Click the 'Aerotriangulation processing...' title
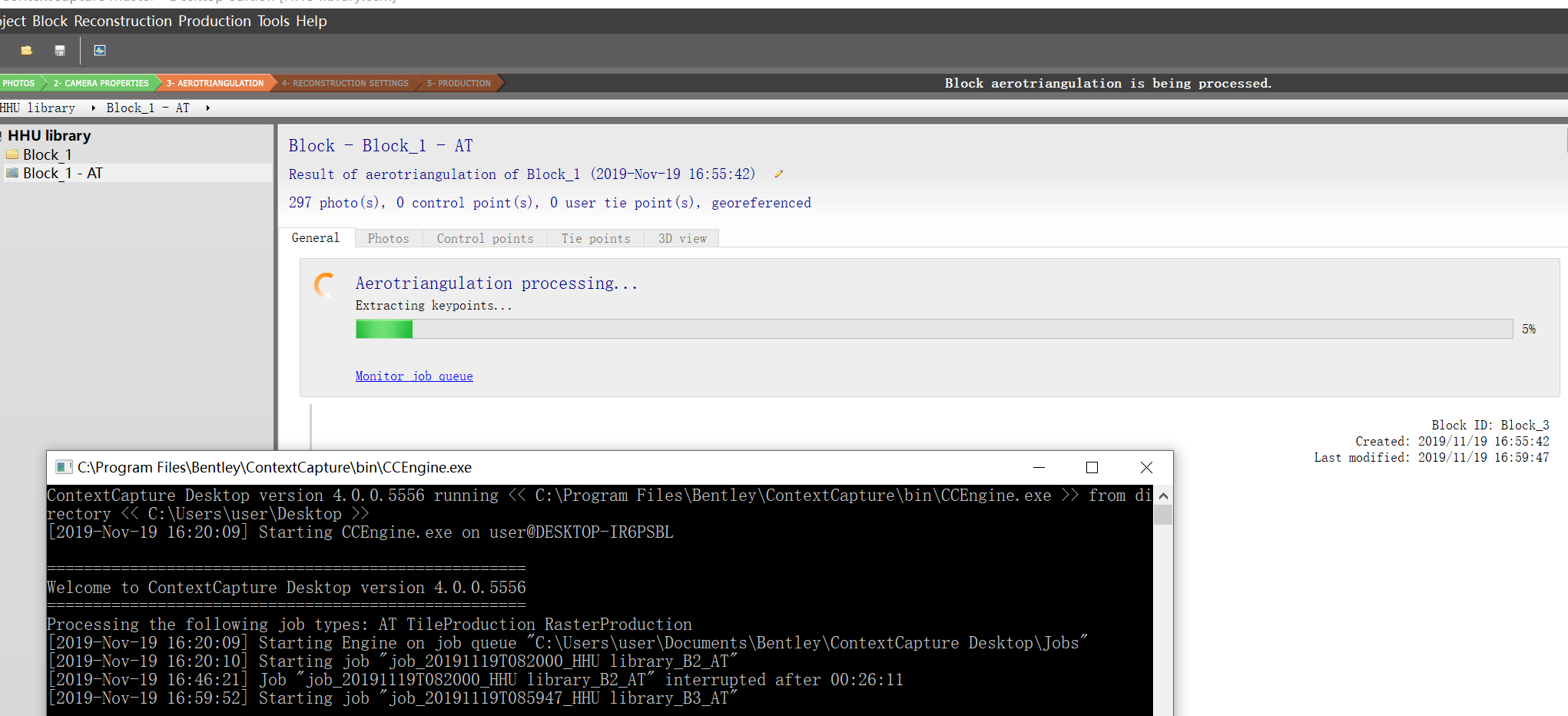 pyautogui.click(x=496, y=283)
